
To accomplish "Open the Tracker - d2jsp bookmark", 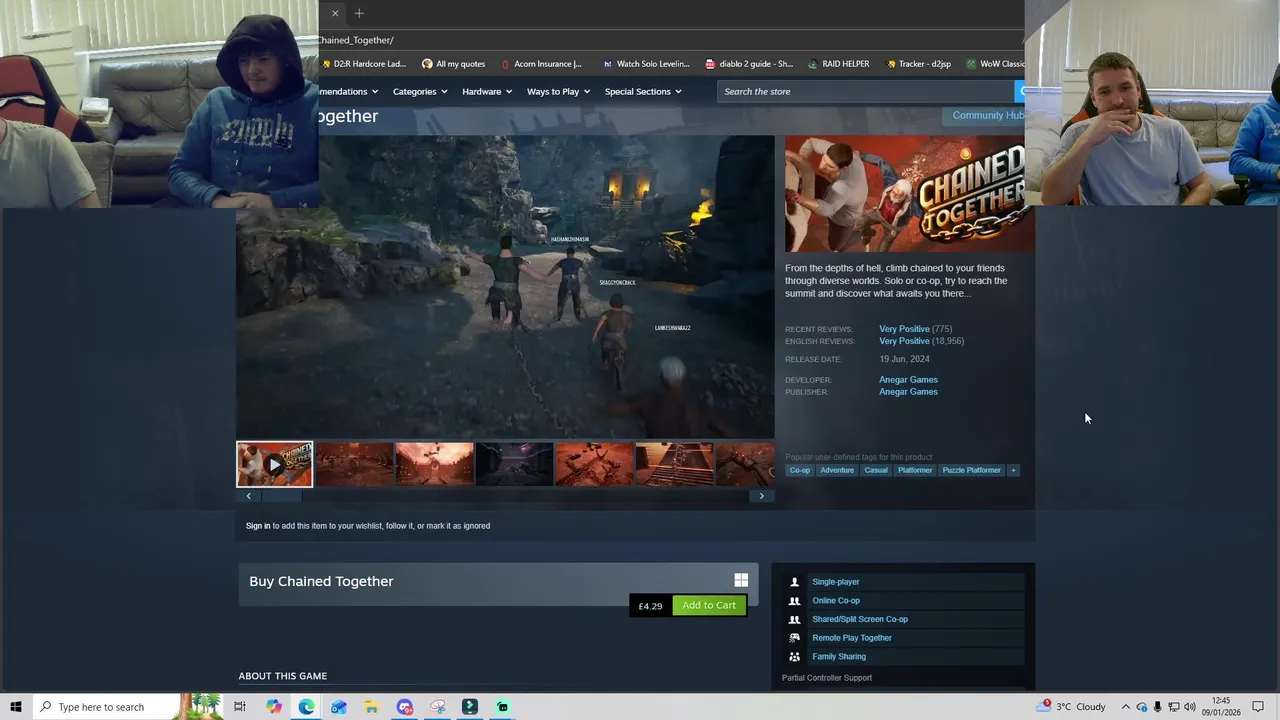I will point(918,64).
